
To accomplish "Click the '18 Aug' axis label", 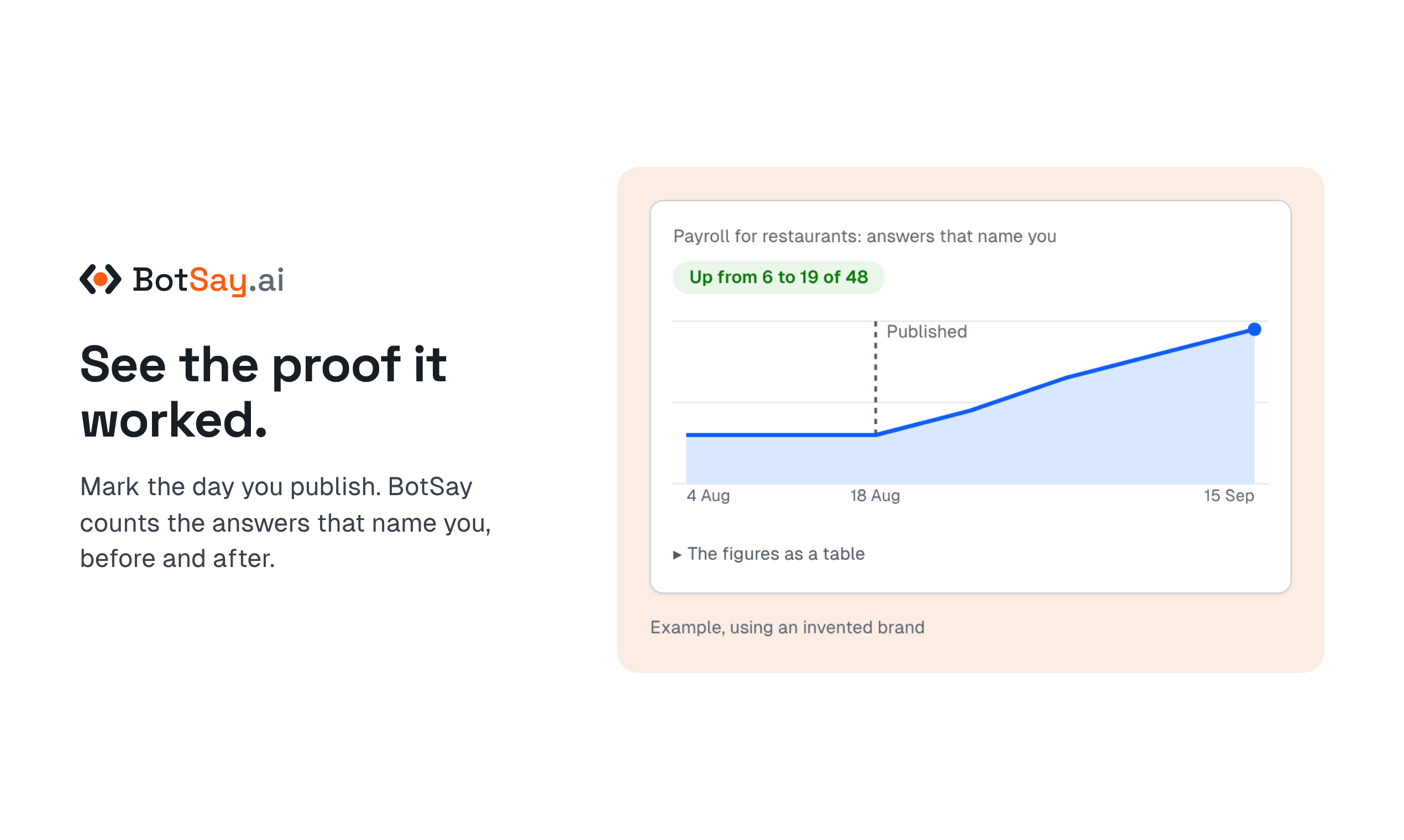I will [874, 496].
